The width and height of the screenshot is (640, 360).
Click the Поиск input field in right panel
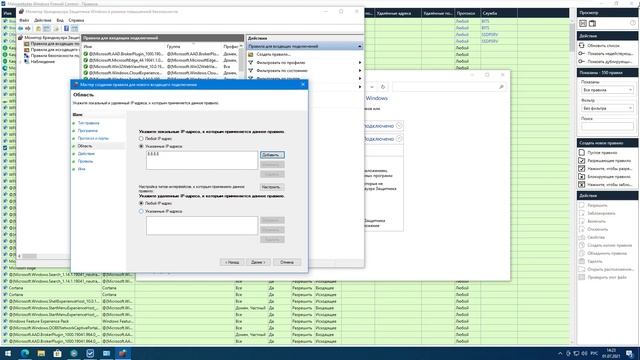click(607, 126)
